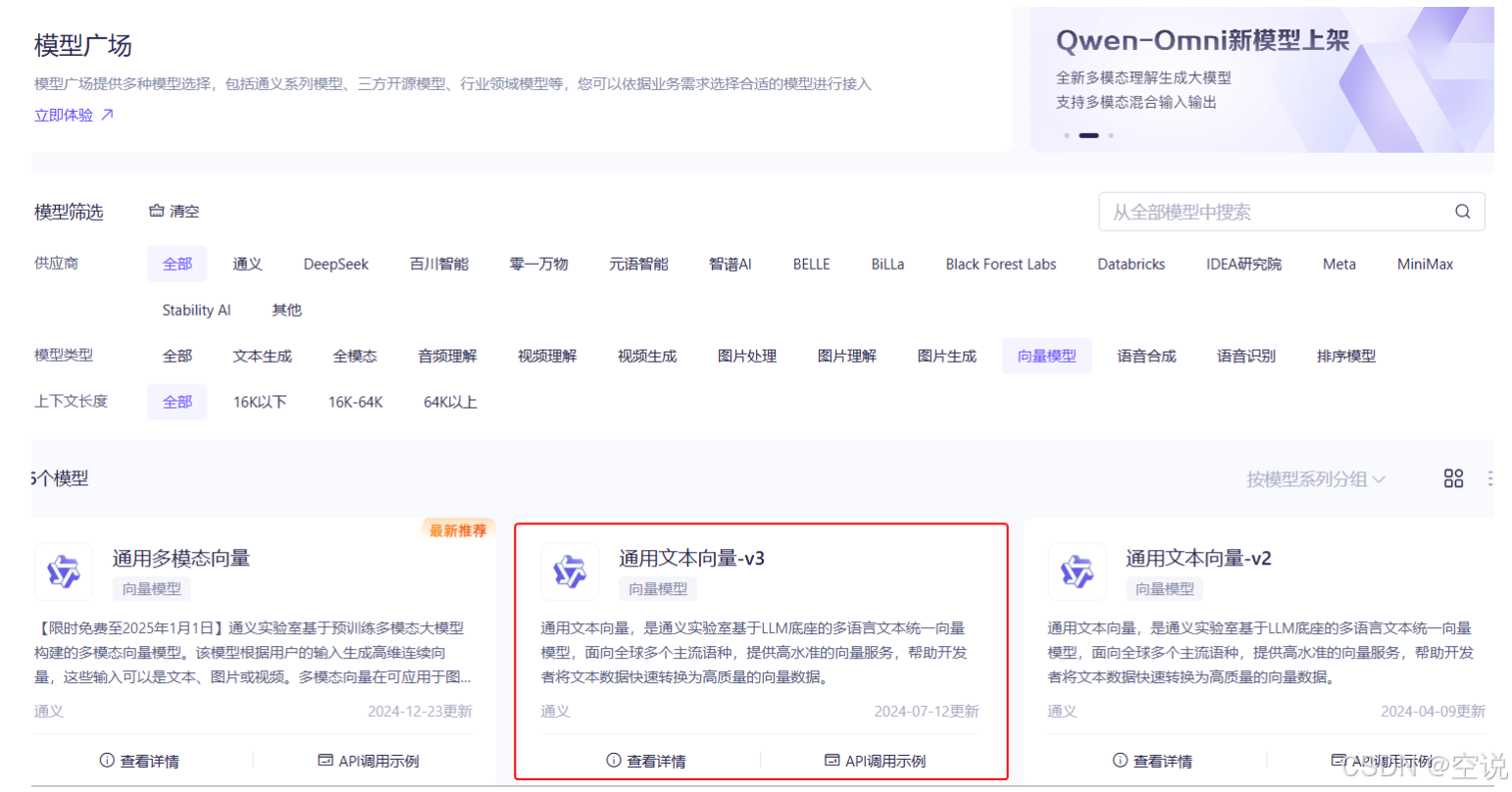
Task: Select 图片理解 model type
Action: tap(847, 356)
